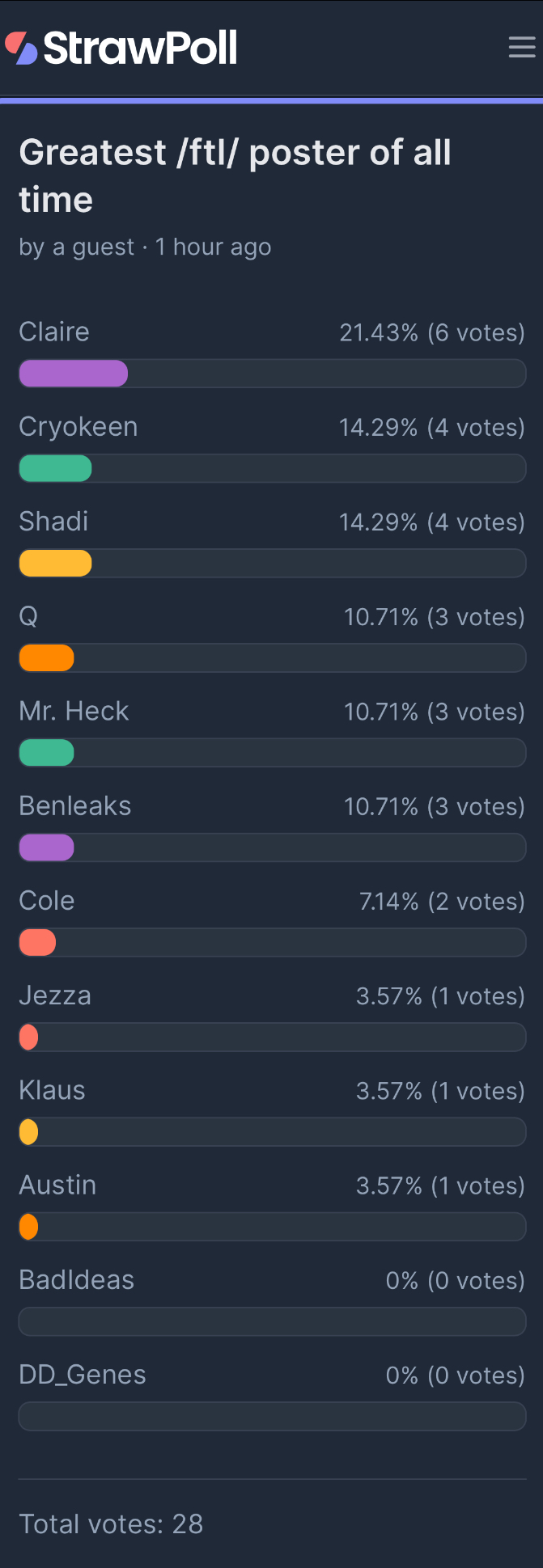Image resolution: width=543 pixels, height=1568 pixels.
Task: Click the StrawPoll logo icon
Action: tap(21, 48)
